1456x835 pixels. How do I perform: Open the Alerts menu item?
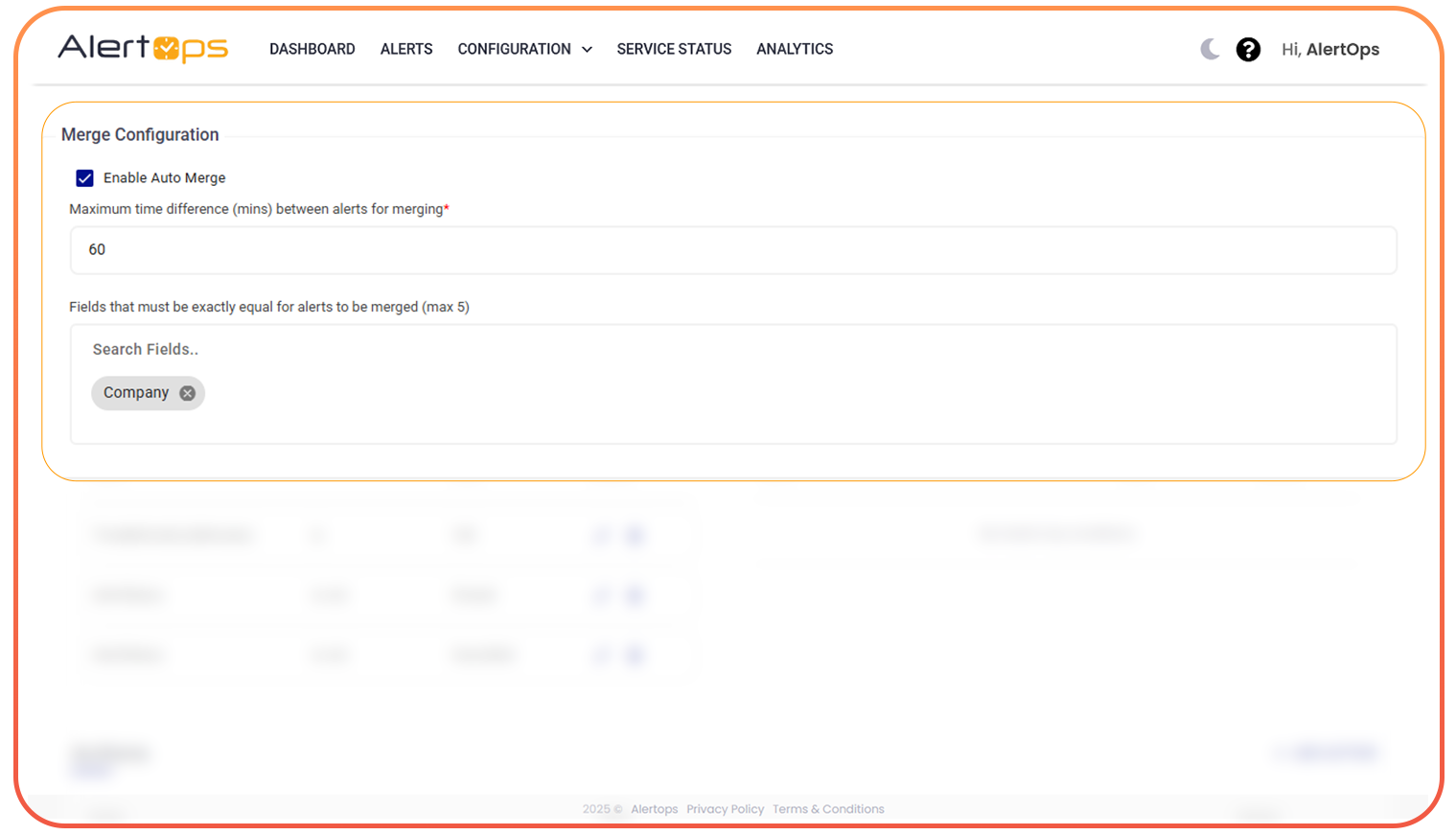(x=406, y=49)
